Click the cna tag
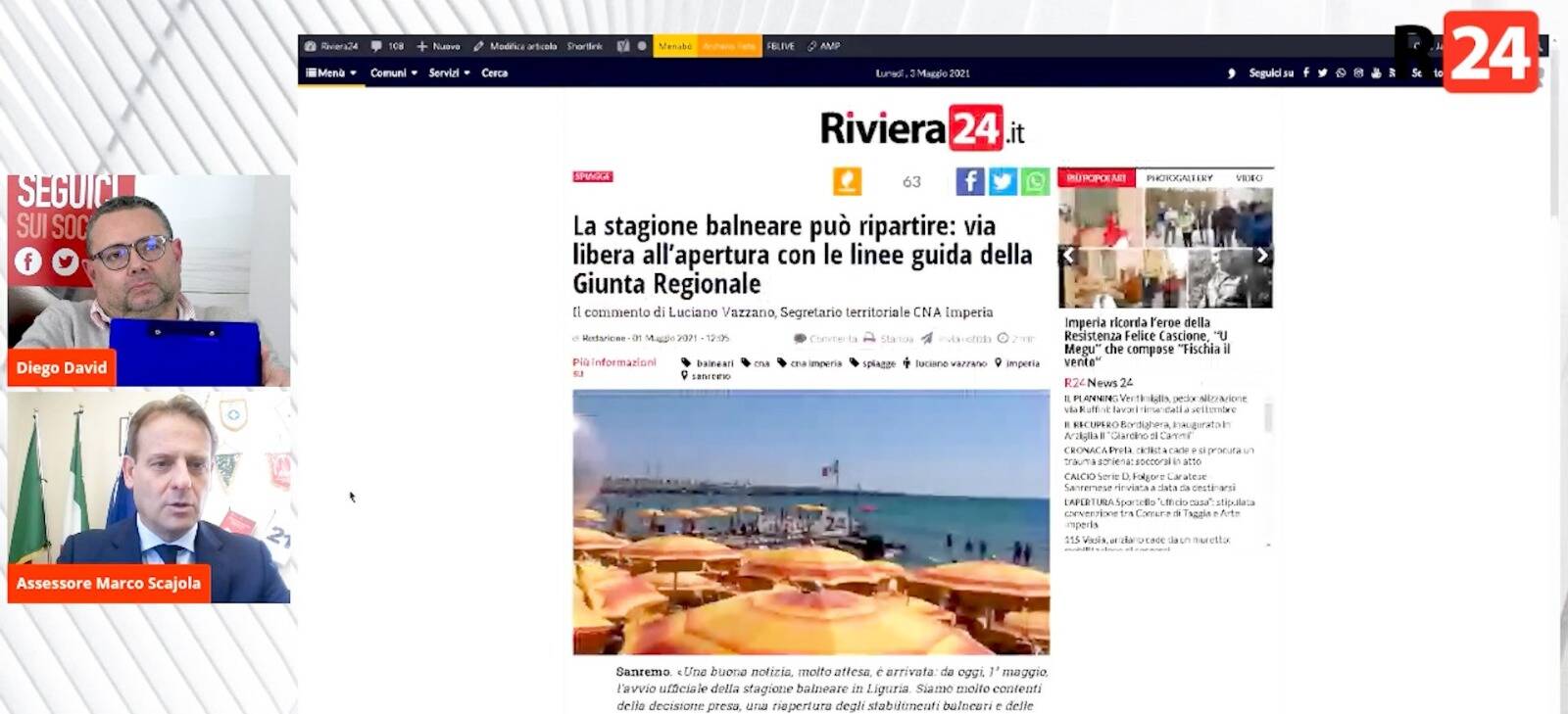Viewport: 1568px width, 714px height. coord(756,363)
